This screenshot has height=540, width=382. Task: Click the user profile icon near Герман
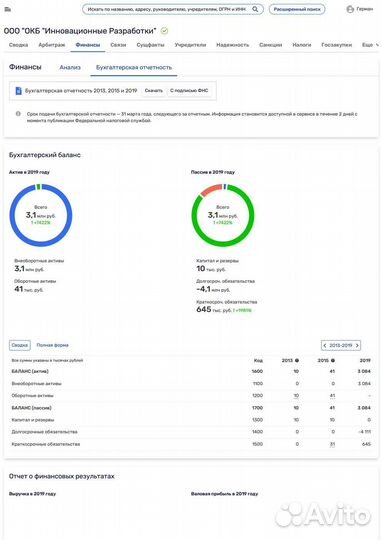click(x=350, y=9)
